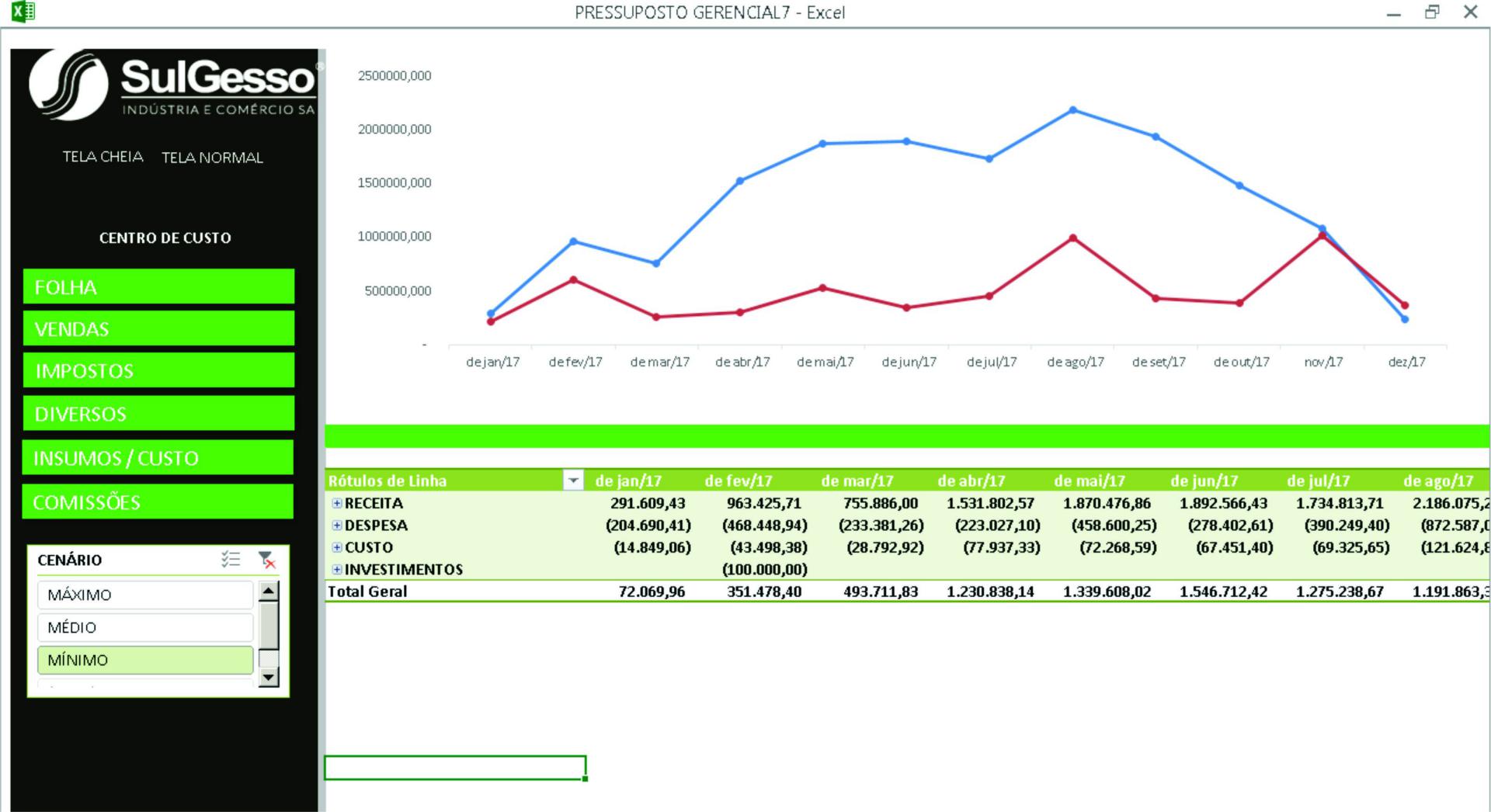Screen dimensions: 1491x812
Task: Click the empty selected cell below table
Action: [x=454, y=767]
